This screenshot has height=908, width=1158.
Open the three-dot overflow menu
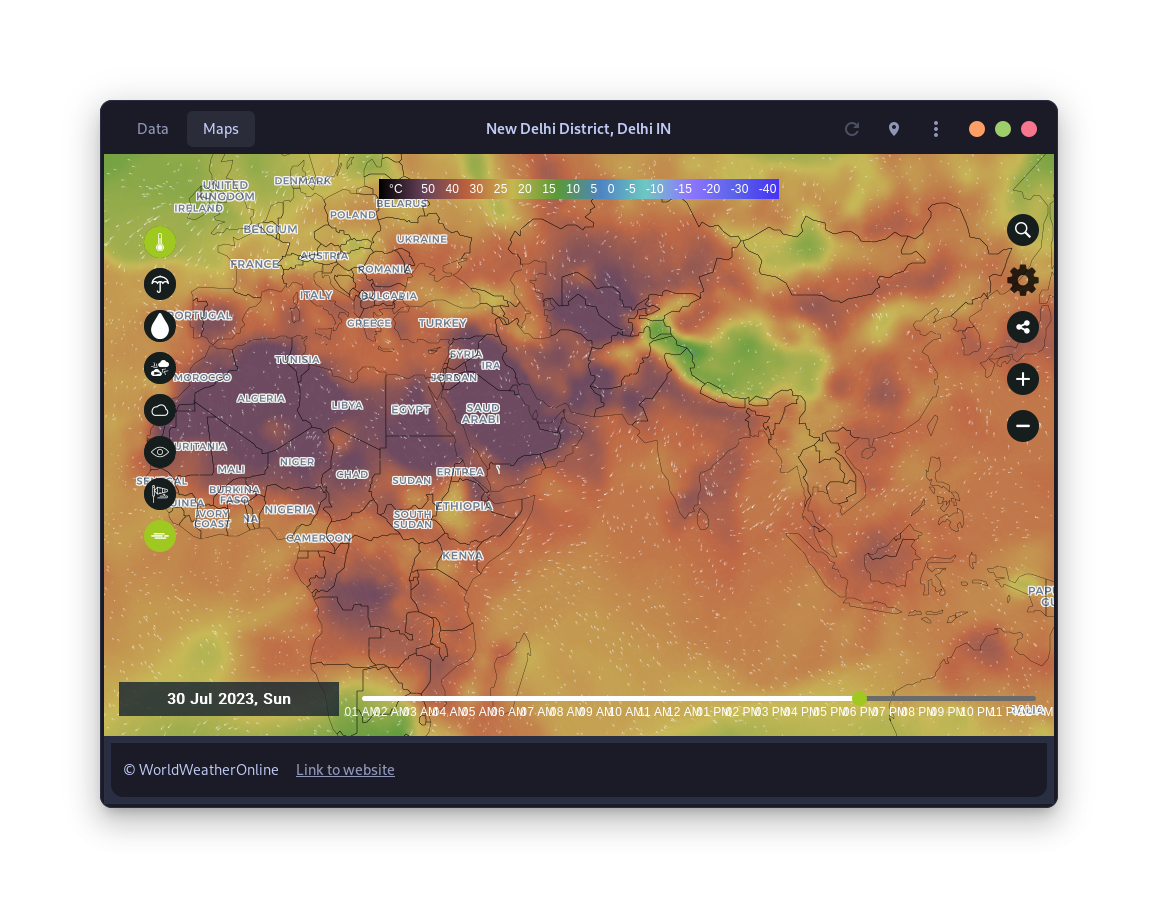(x=935, y=129)
